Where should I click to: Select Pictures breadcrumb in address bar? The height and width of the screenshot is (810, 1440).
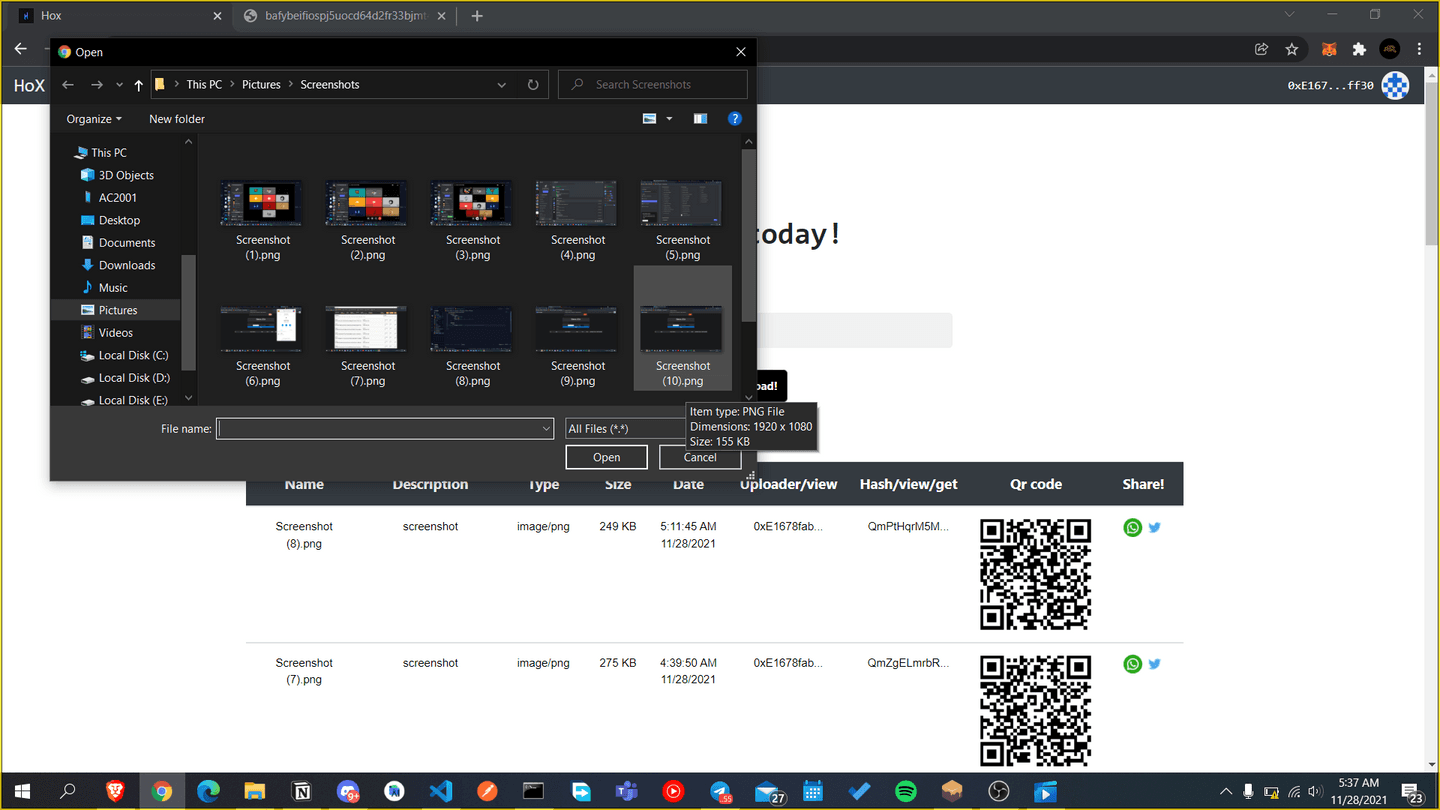tap(261, 85)
